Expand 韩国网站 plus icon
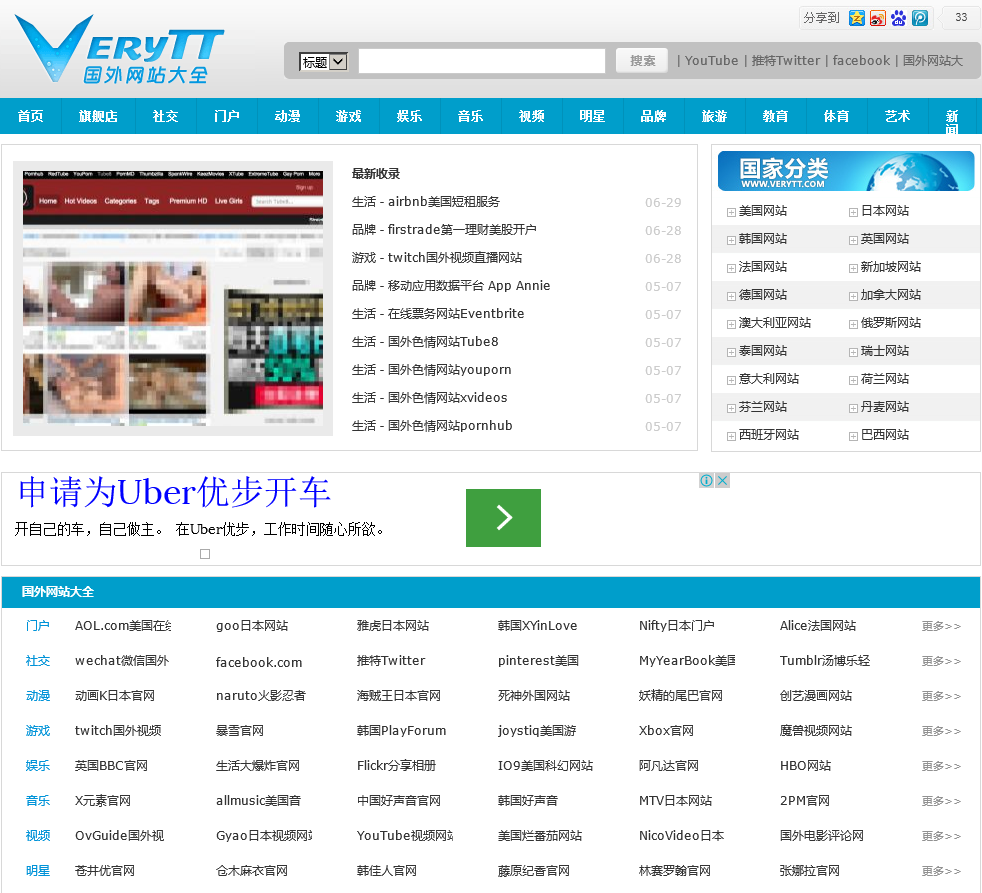This screenshot has width=982, height=893. 731,240
